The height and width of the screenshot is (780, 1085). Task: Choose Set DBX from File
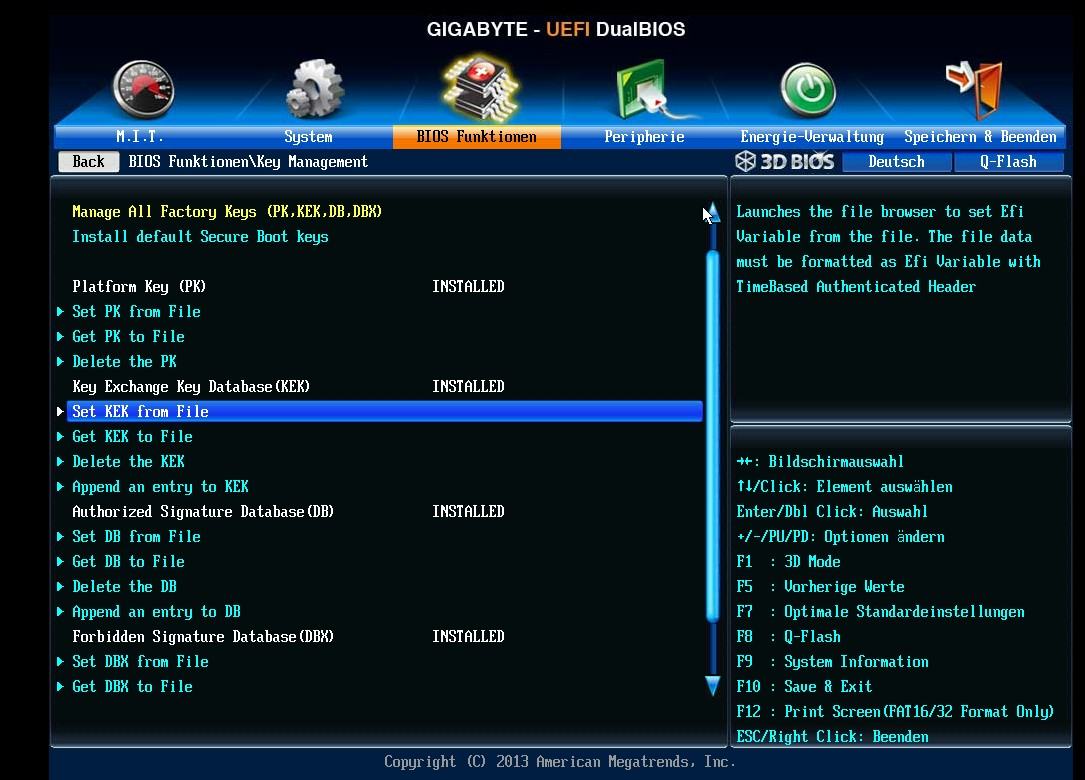(140, 662)
